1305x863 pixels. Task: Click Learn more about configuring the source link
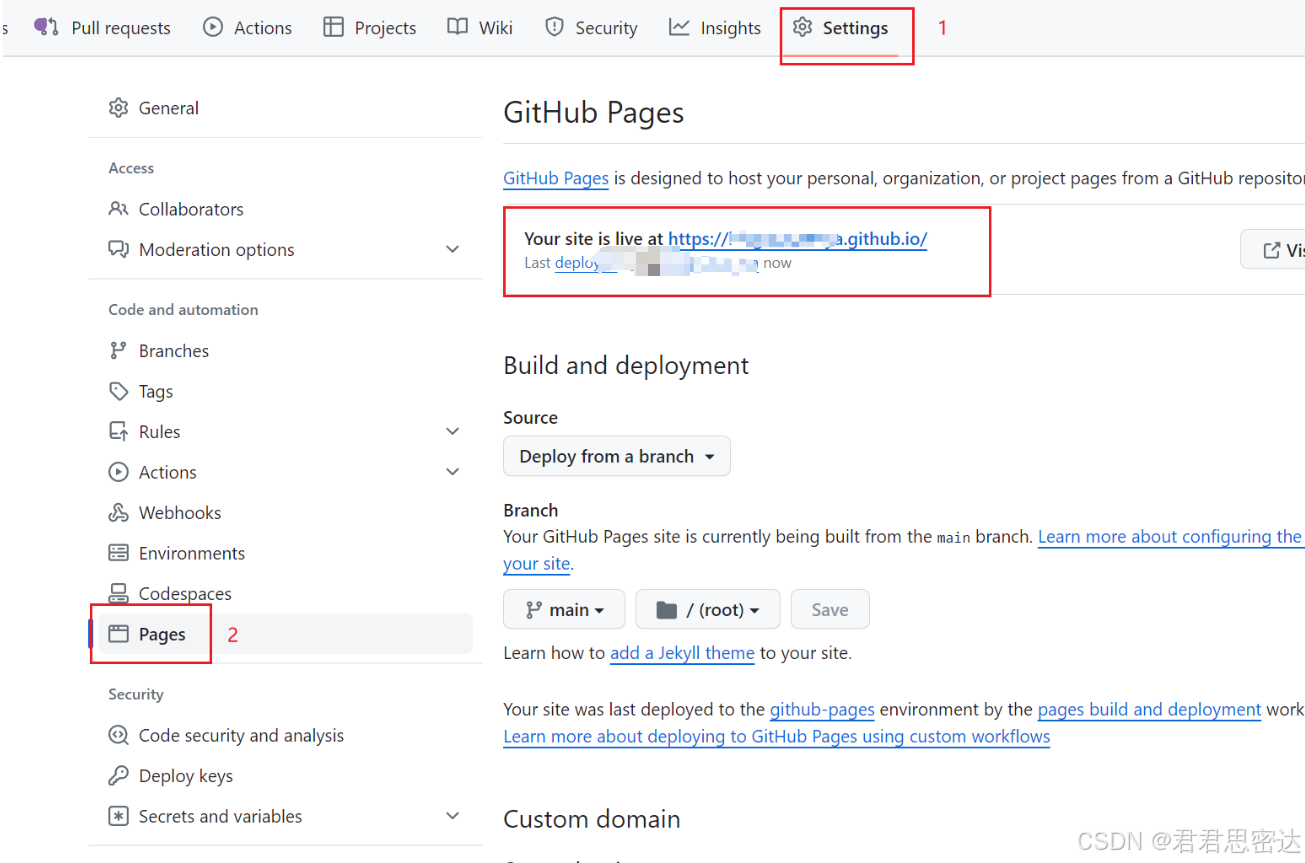[1170, 537]
